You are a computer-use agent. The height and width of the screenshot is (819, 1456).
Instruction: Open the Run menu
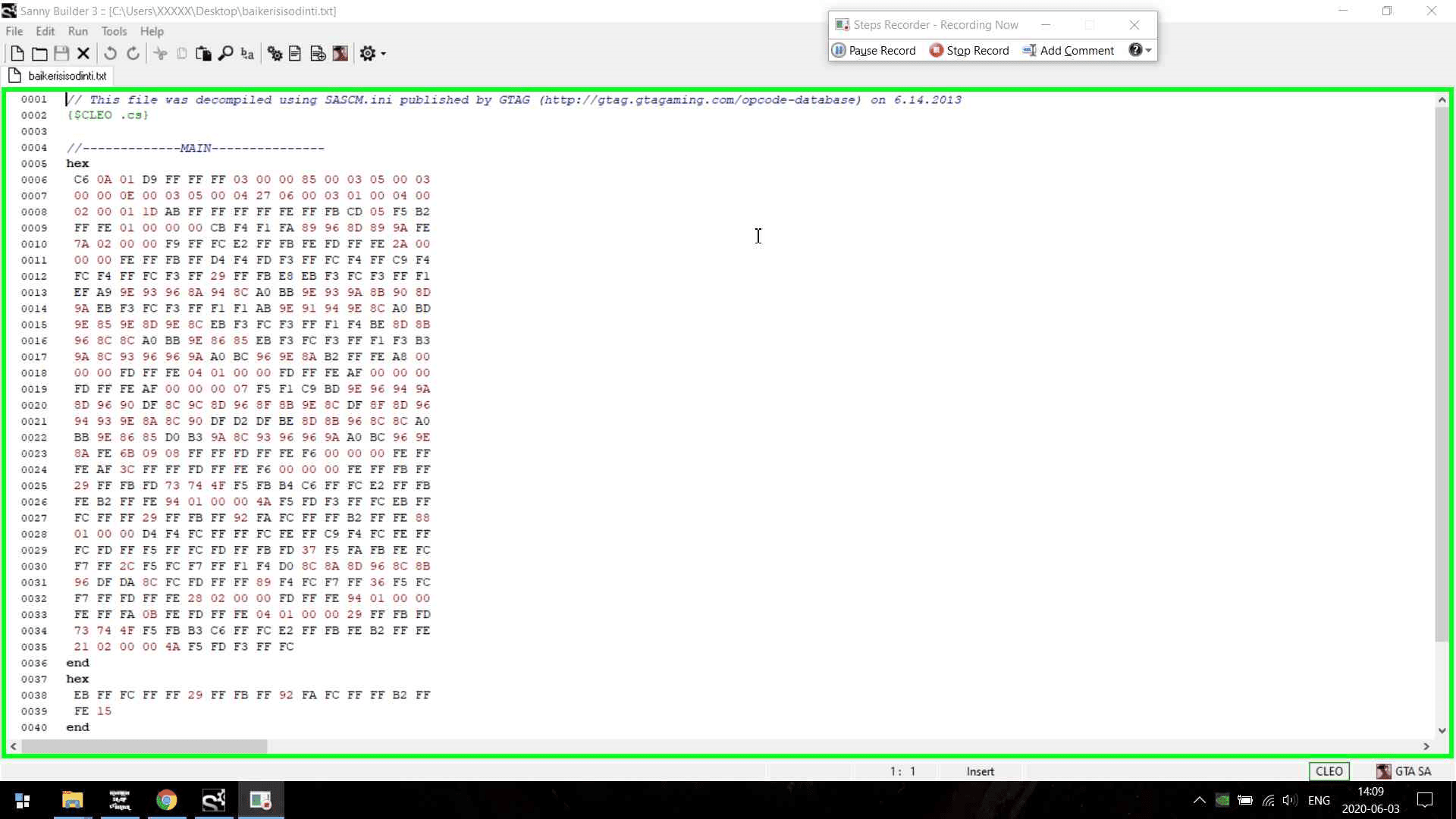click(77, 31)
